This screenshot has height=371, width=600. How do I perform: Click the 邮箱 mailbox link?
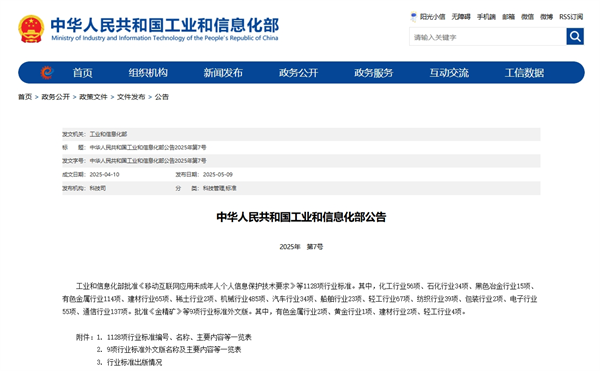click(x=509, y=17)
